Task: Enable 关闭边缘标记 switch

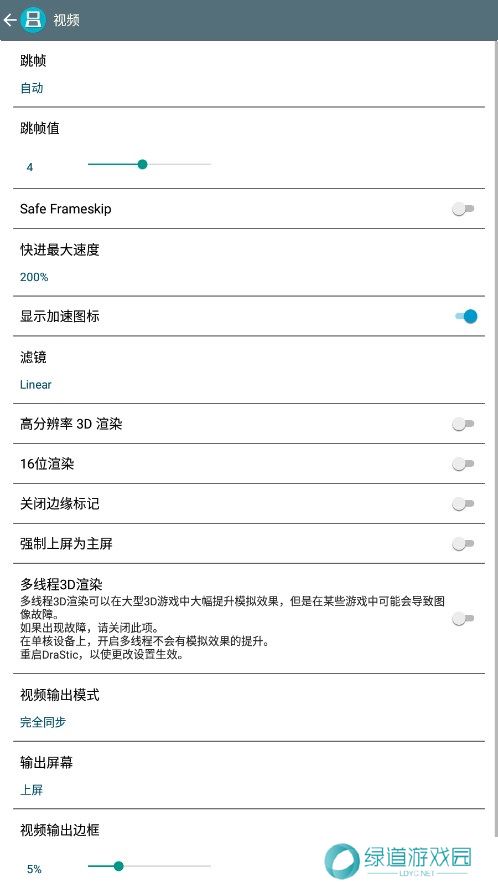Action: coord(463,504)
